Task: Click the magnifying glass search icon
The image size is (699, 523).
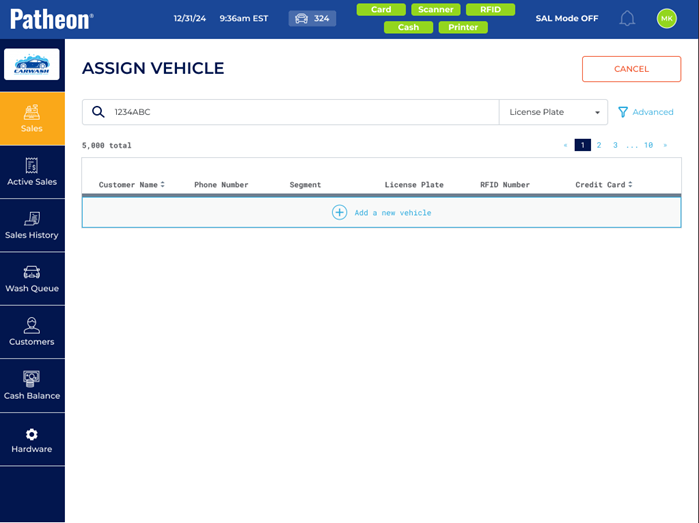Action: point(98,112)
